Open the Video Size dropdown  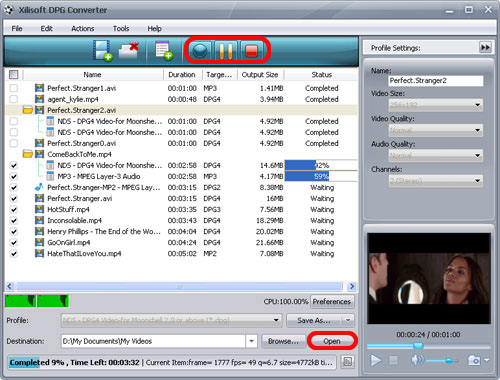(435, 105)
